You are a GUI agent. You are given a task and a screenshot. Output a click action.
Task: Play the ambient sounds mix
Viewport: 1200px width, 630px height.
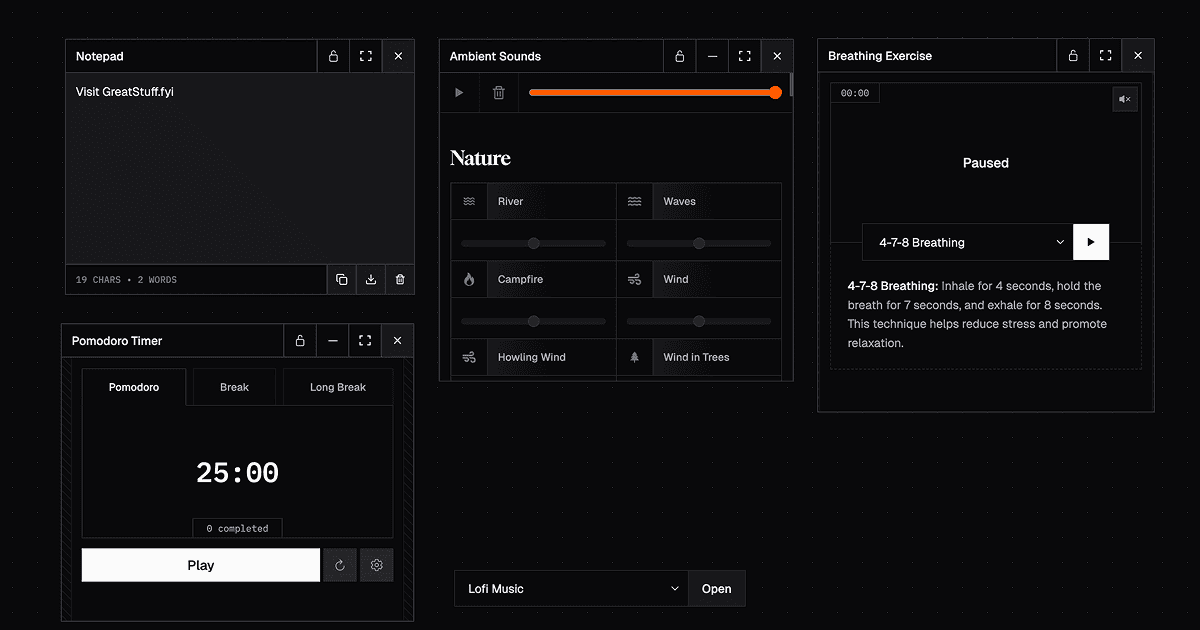pyautogui.click(x=459, y=92)
